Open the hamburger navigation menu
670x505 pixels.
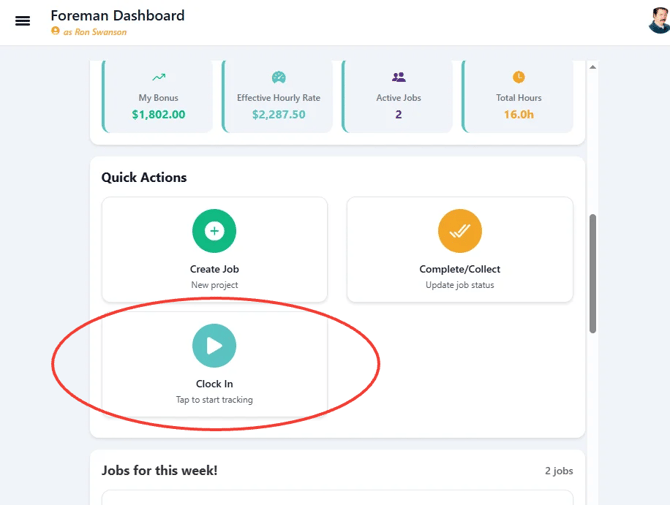tap(23, 21)
